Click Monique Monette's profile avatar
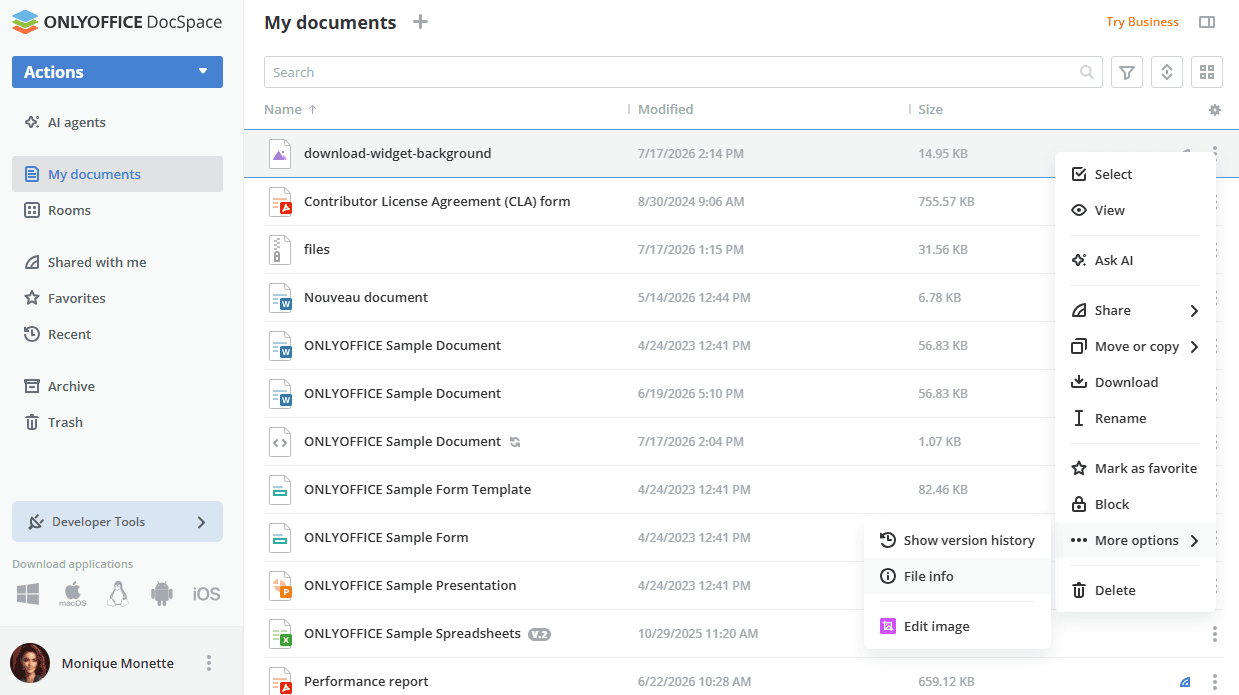 tap(30, 663)
